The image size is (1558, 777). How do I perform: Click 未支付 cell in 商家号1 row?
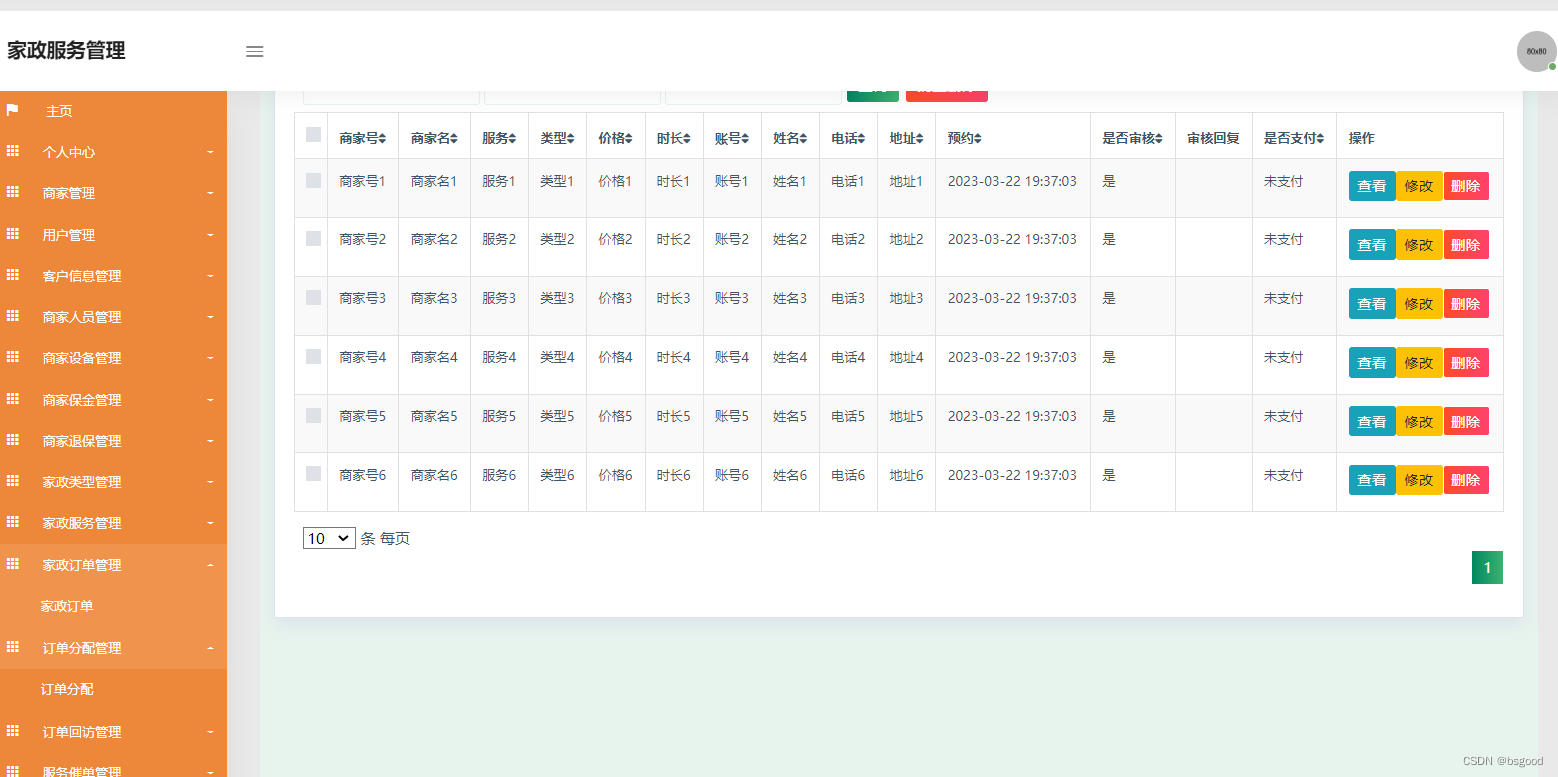pyautogui.click(x=1283, y=182)
